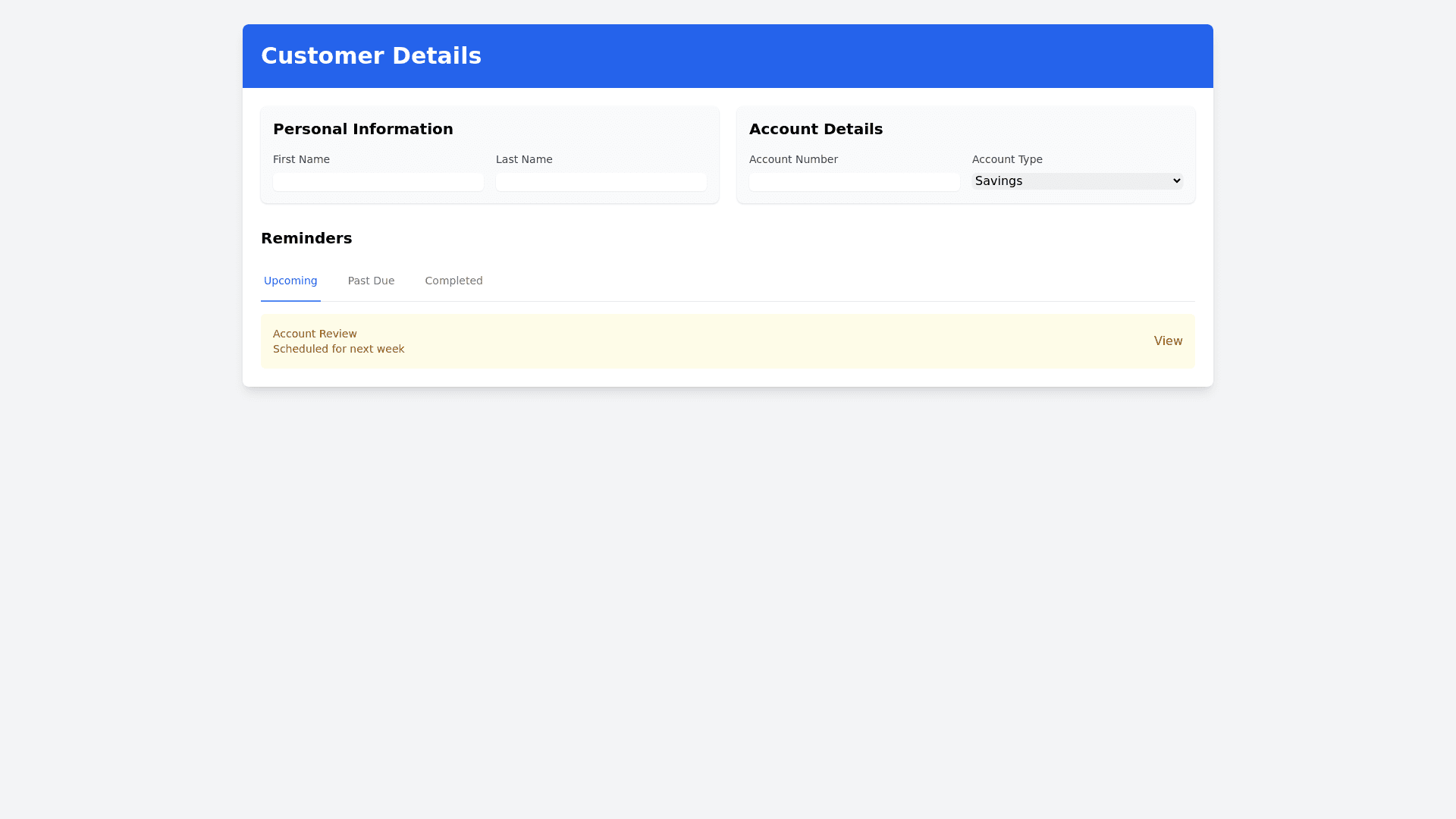Open the Account Type dropdown
Viewport: 1456px width, 819px height.
coord(1077,181)
